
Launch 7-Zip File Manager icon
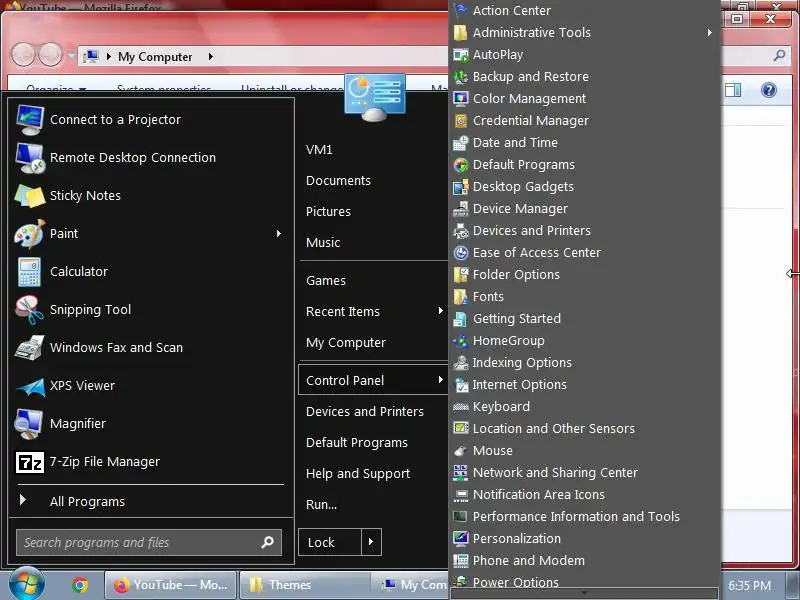(x=30, y=462)
